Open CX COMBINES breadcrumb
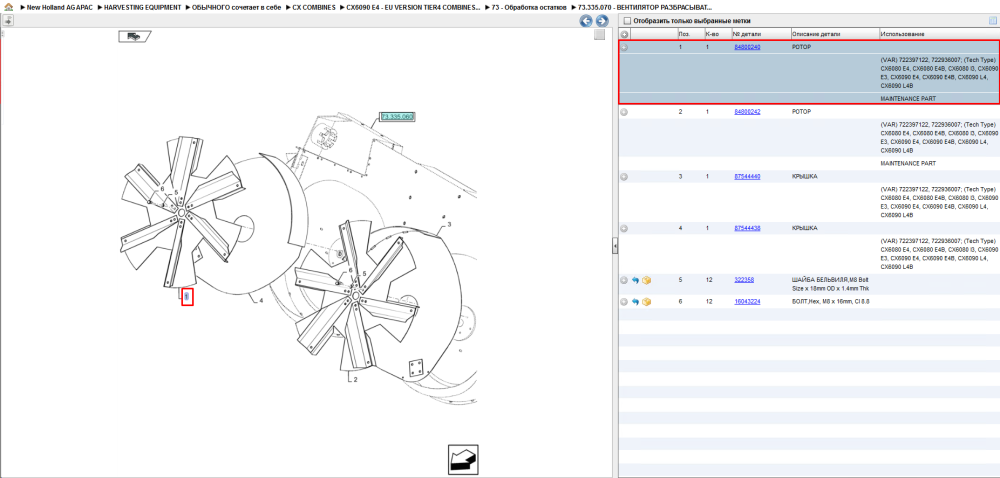Screen dimensions: 1000x478 (x=314, y=7)
